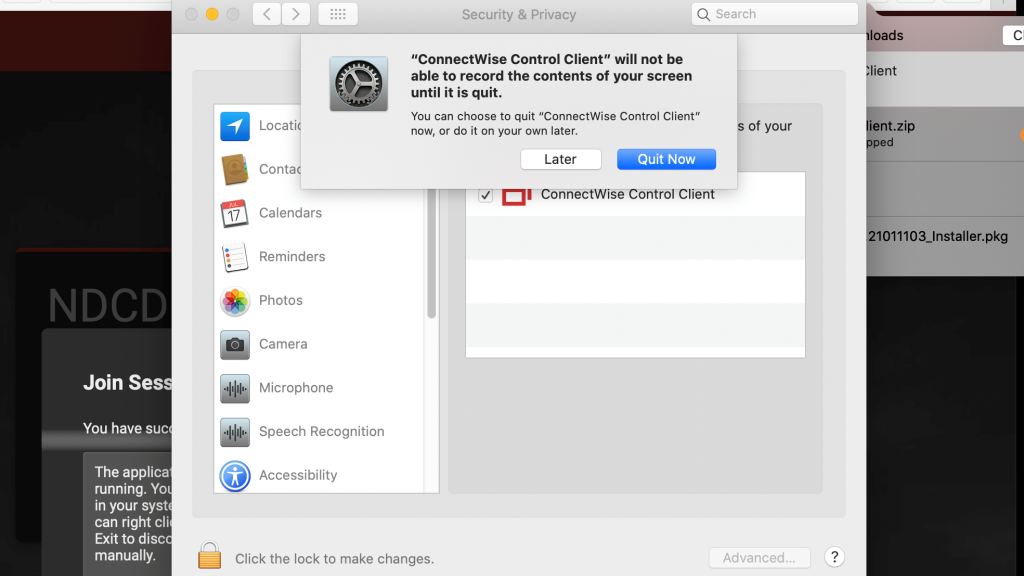Screen dimensions: 1024x576
Task: Go back with the left chevron
Action: [x=266, y=14]
